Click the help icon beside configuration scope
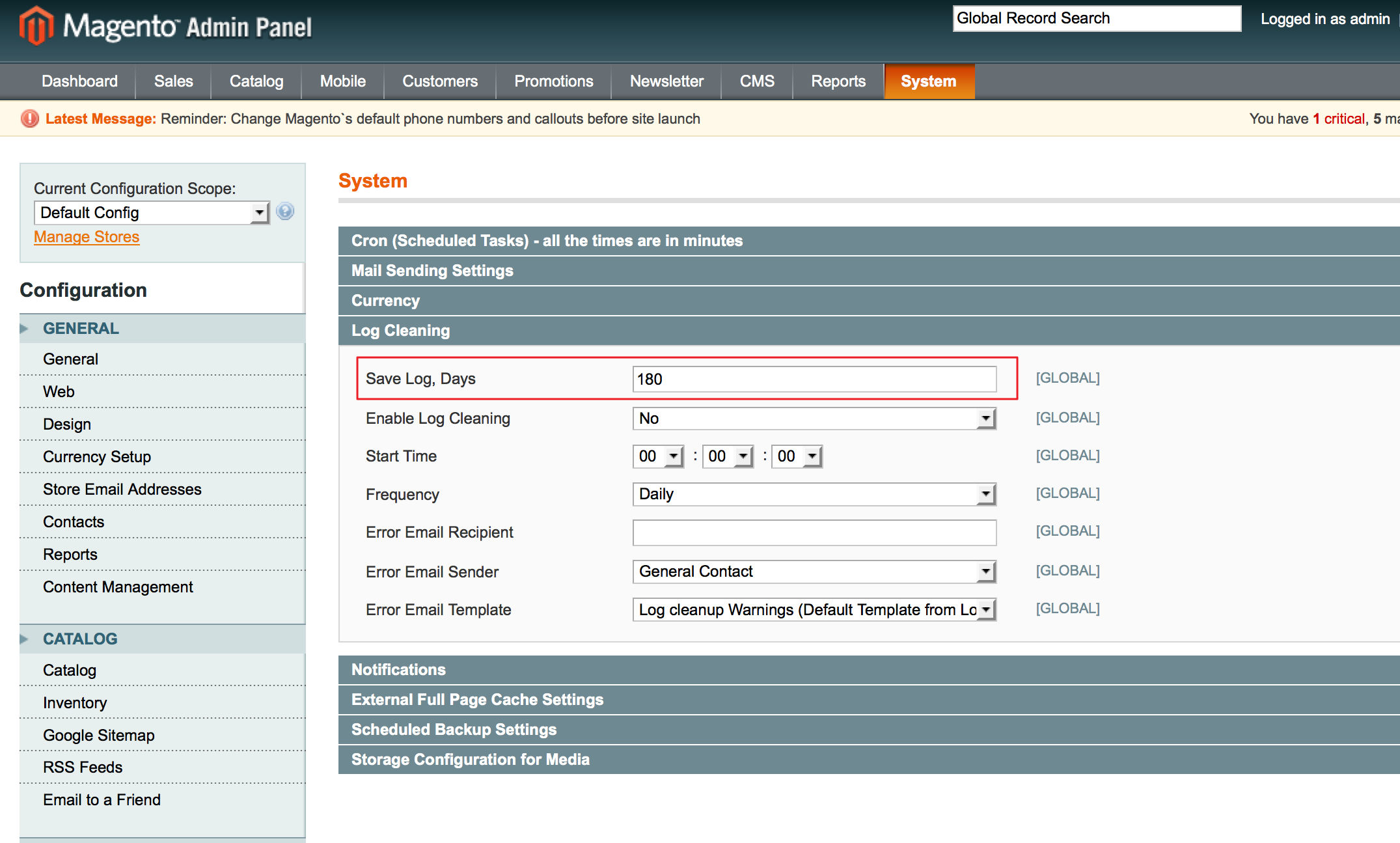 (x=285, y=212)
